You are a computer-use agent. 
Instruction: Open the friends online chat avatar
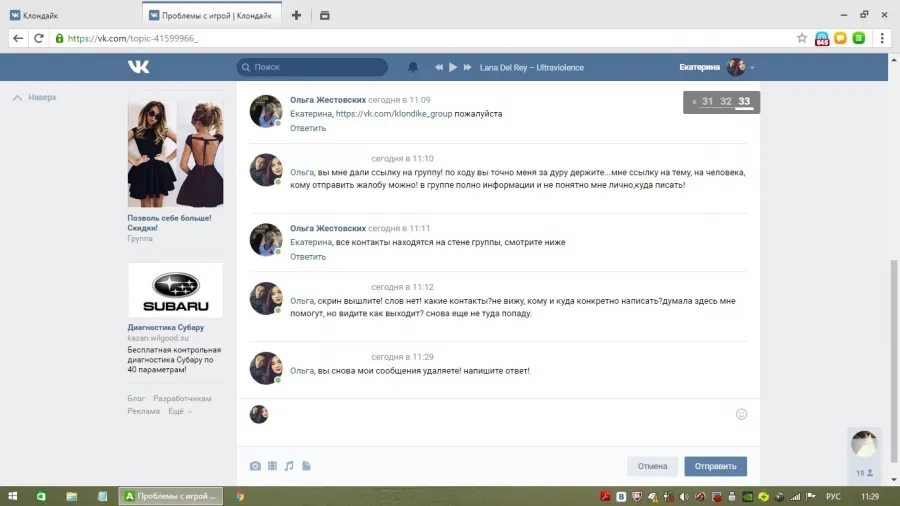point(863,443)
